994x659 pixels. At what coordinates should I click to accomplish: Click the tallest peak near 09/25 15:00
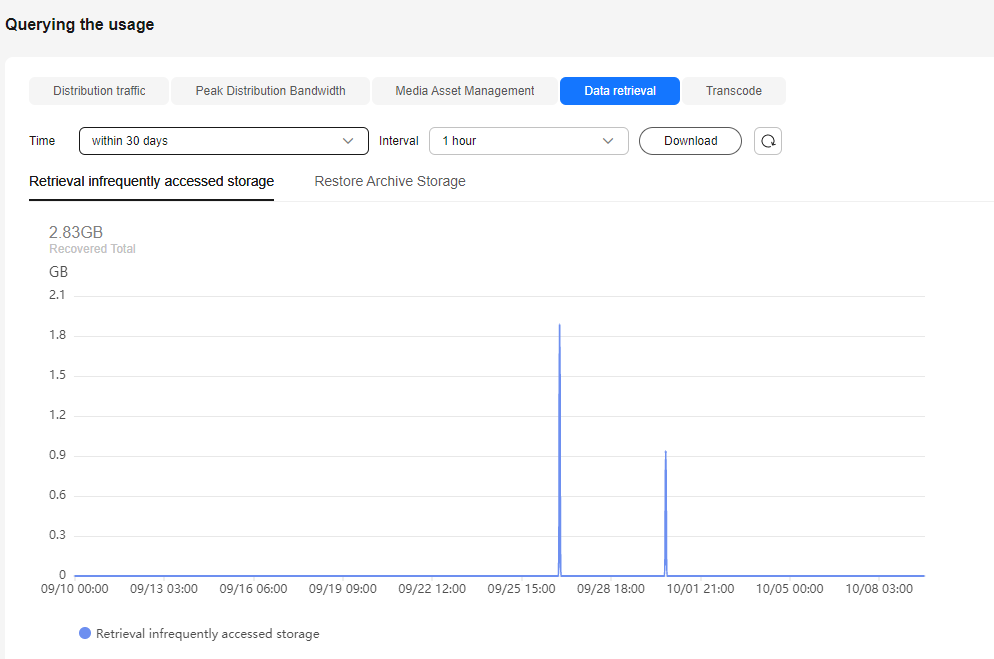click(559, 325)
